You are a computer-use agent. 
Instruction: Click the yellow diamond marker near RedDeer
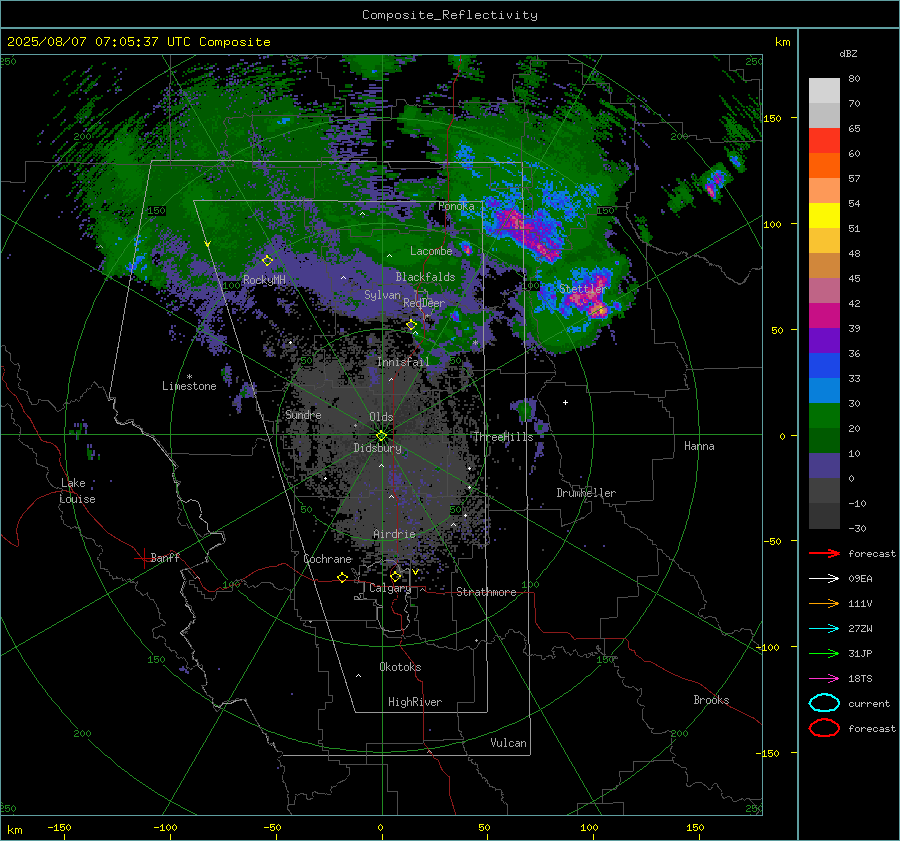[411, 325]
